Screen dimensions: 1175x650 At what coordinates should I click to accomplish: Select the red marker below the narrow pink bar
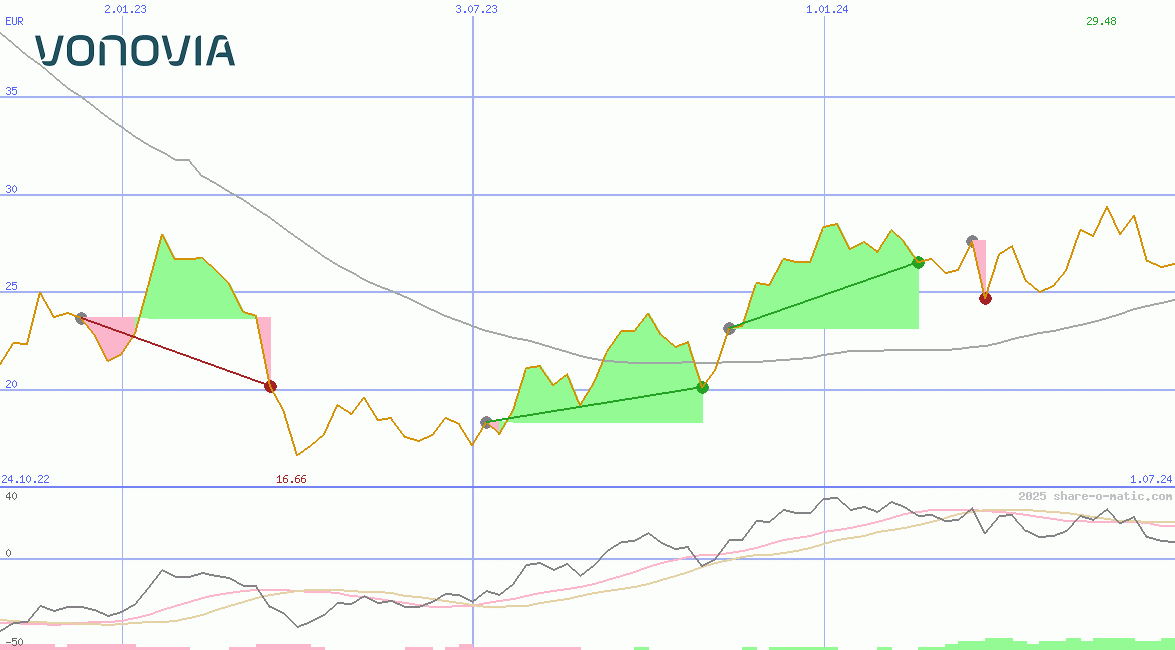[x=985, y=298]
